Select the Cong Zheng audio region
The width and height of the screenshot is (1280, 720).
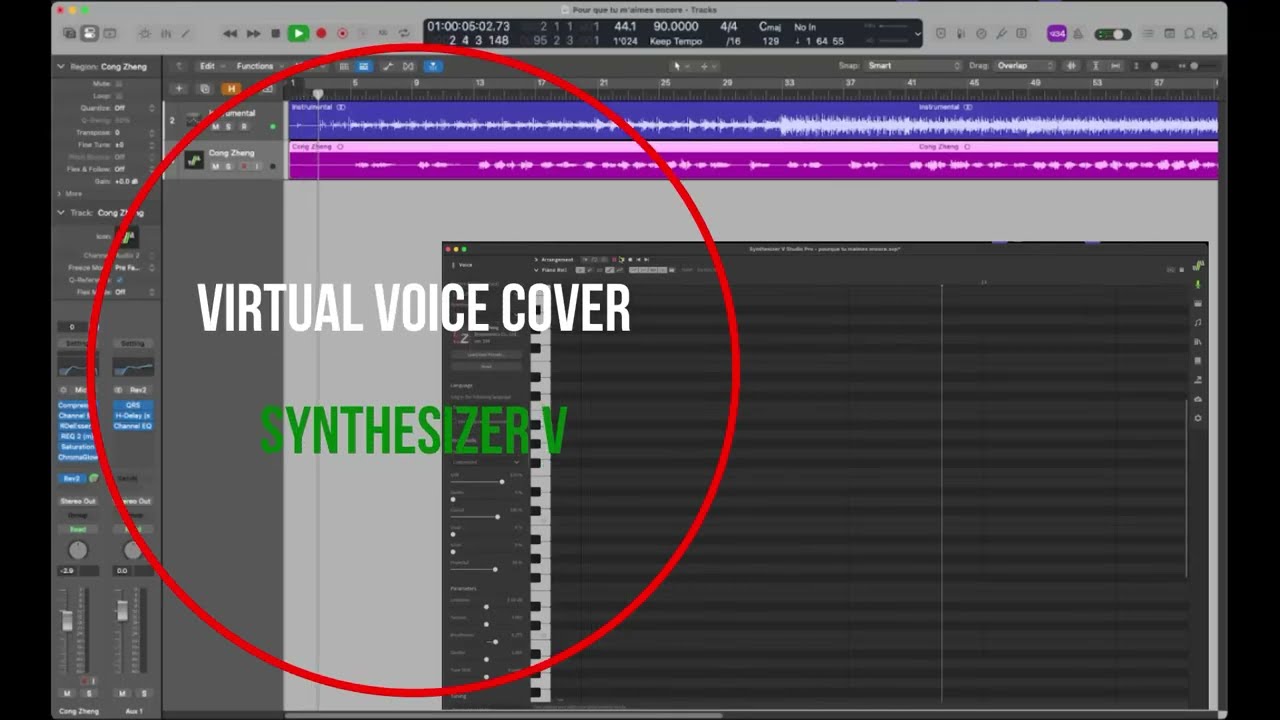tap(753, 160)
